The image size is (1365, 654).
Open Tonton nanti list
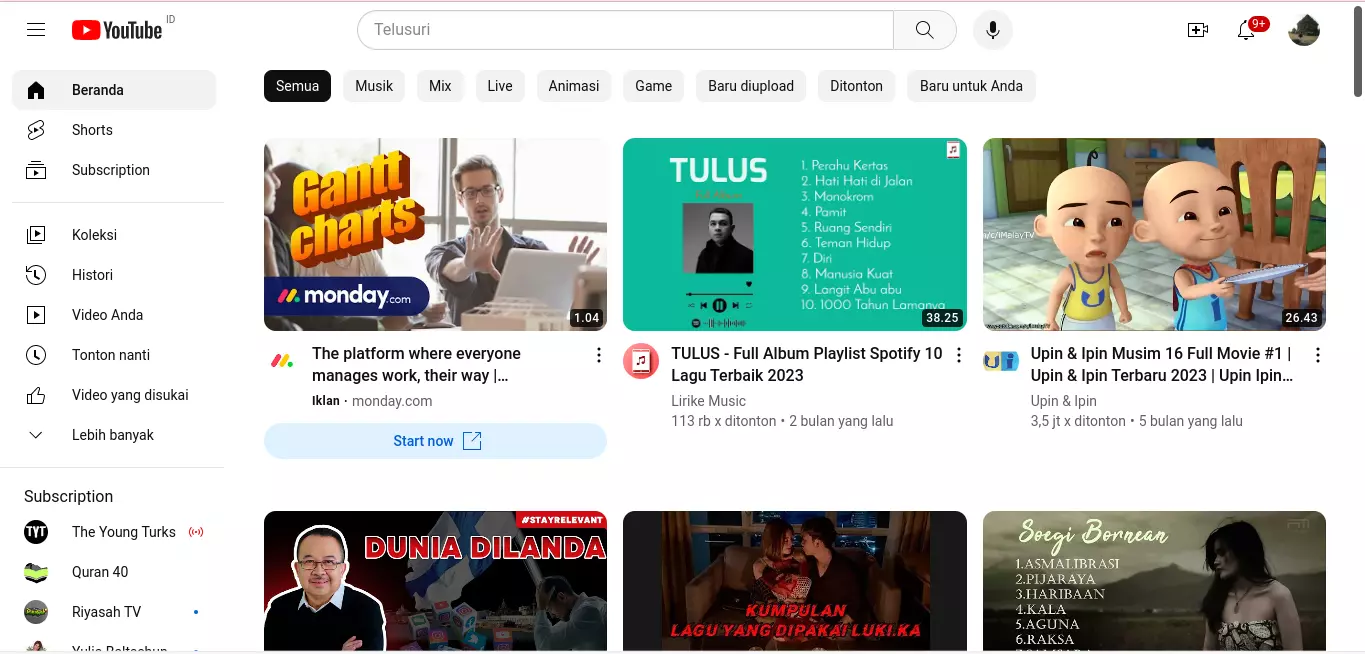[114, 355]
